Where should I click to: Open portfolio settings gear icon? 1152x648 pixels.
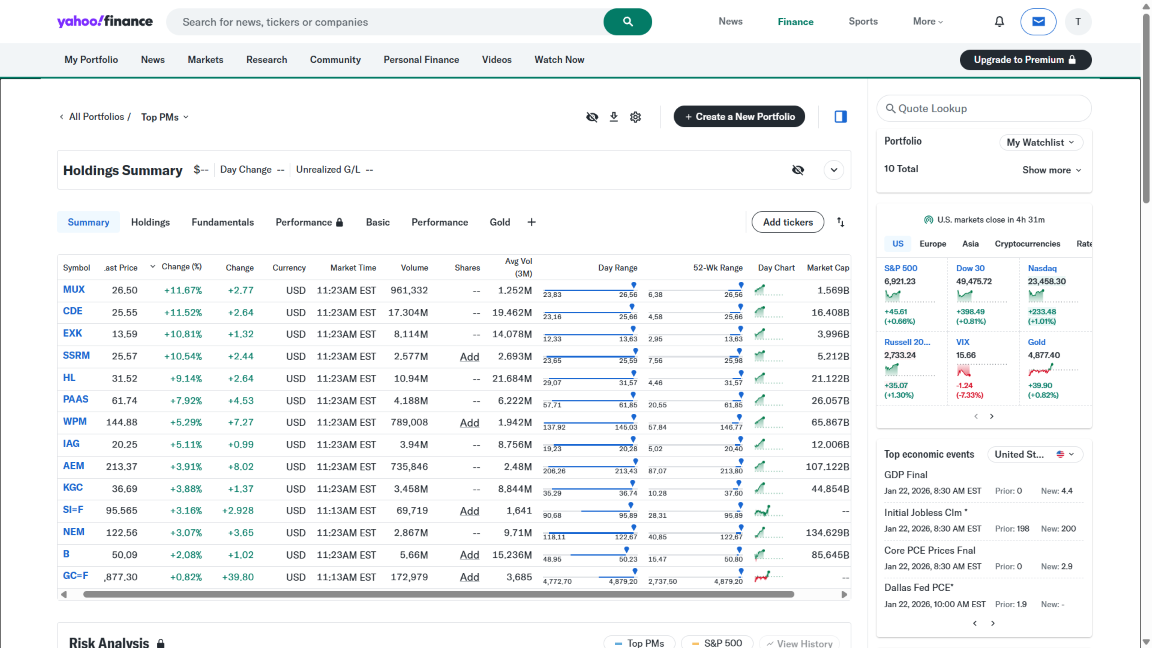point(636,117)
